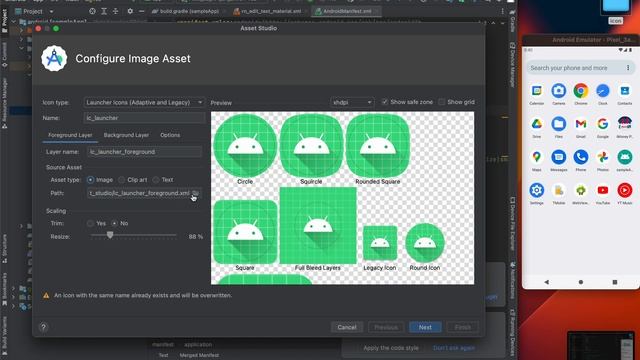Viewport: 640px width, 360px height.
Task: Select the Image asset type radio
Action: pos(91,180)
